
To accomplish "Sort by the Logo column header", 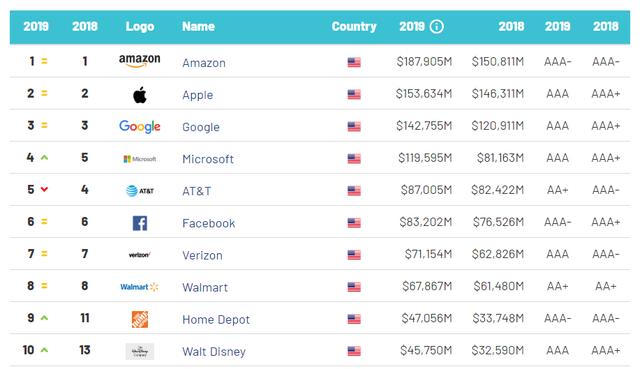I will tap(140, 27).
